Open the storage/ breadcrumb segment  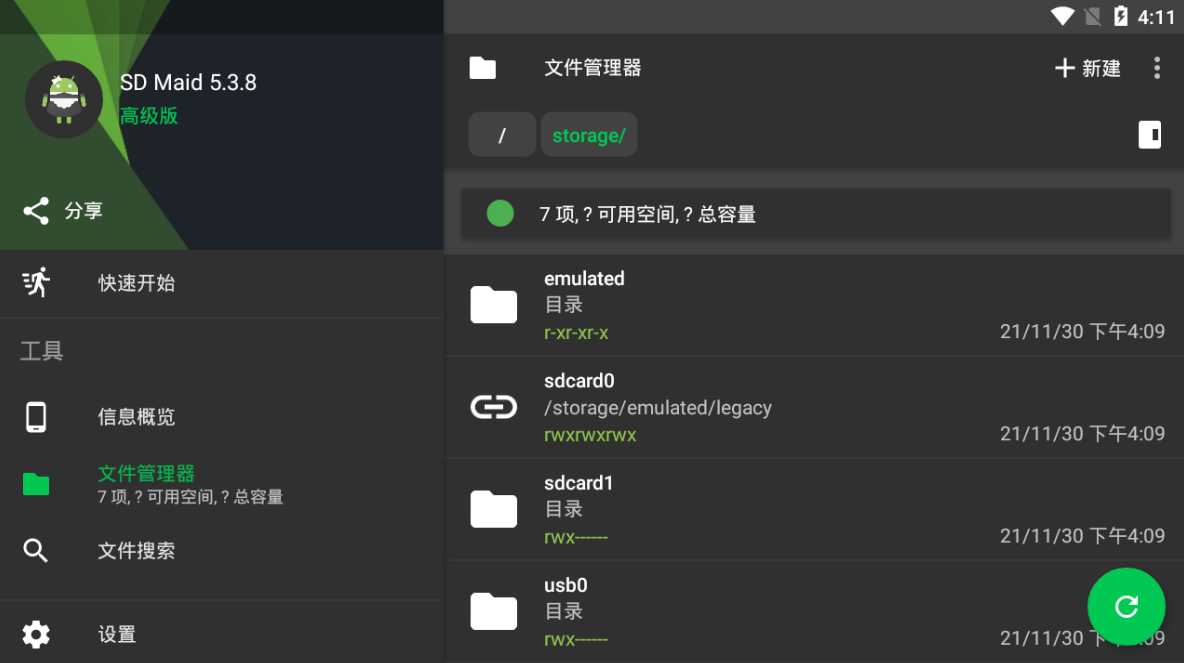[589, 134]
